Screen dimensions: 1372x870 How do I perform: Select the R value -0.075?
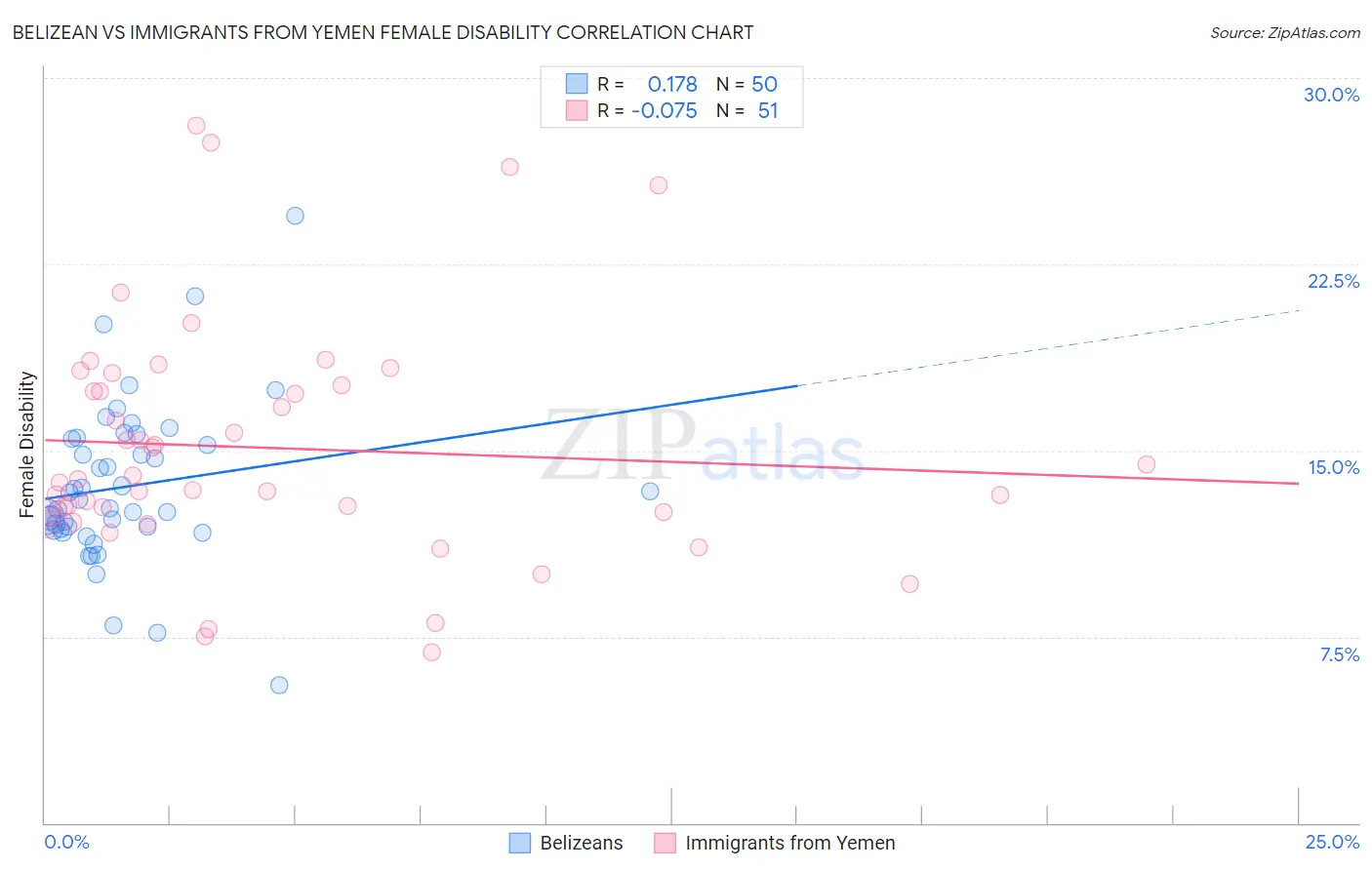665,111
